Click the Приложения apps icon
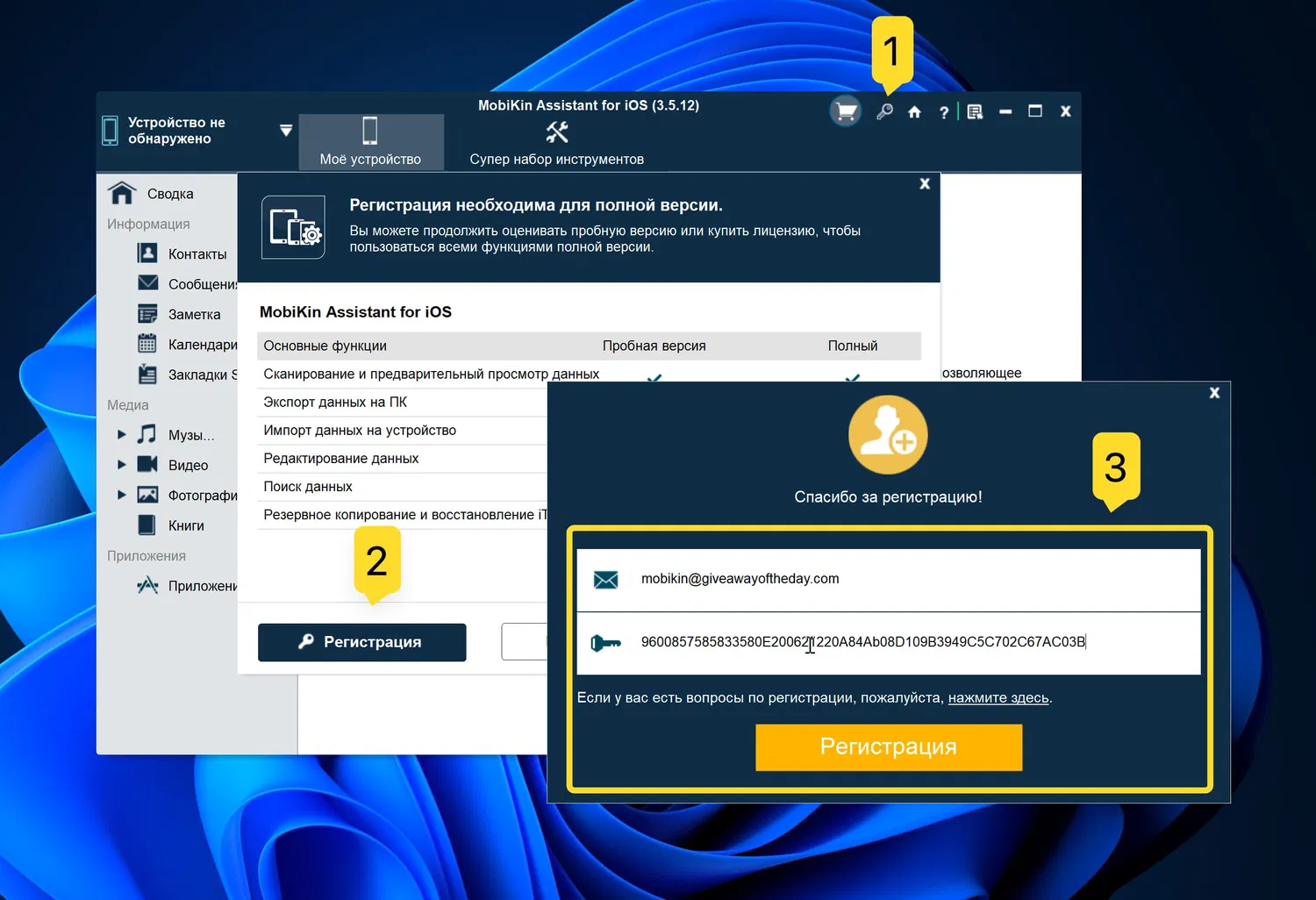Screen dimensions: 1316x900 146,585
